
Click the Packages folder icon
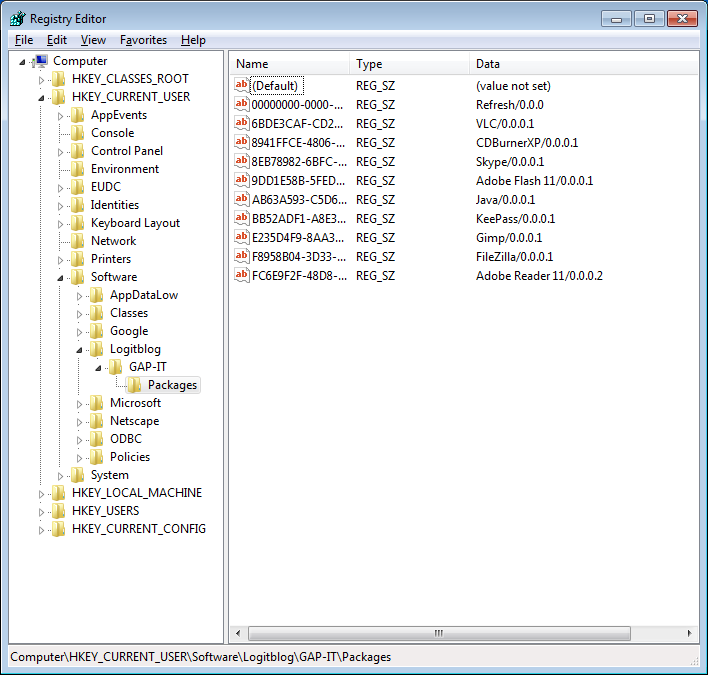coord(134,385)
